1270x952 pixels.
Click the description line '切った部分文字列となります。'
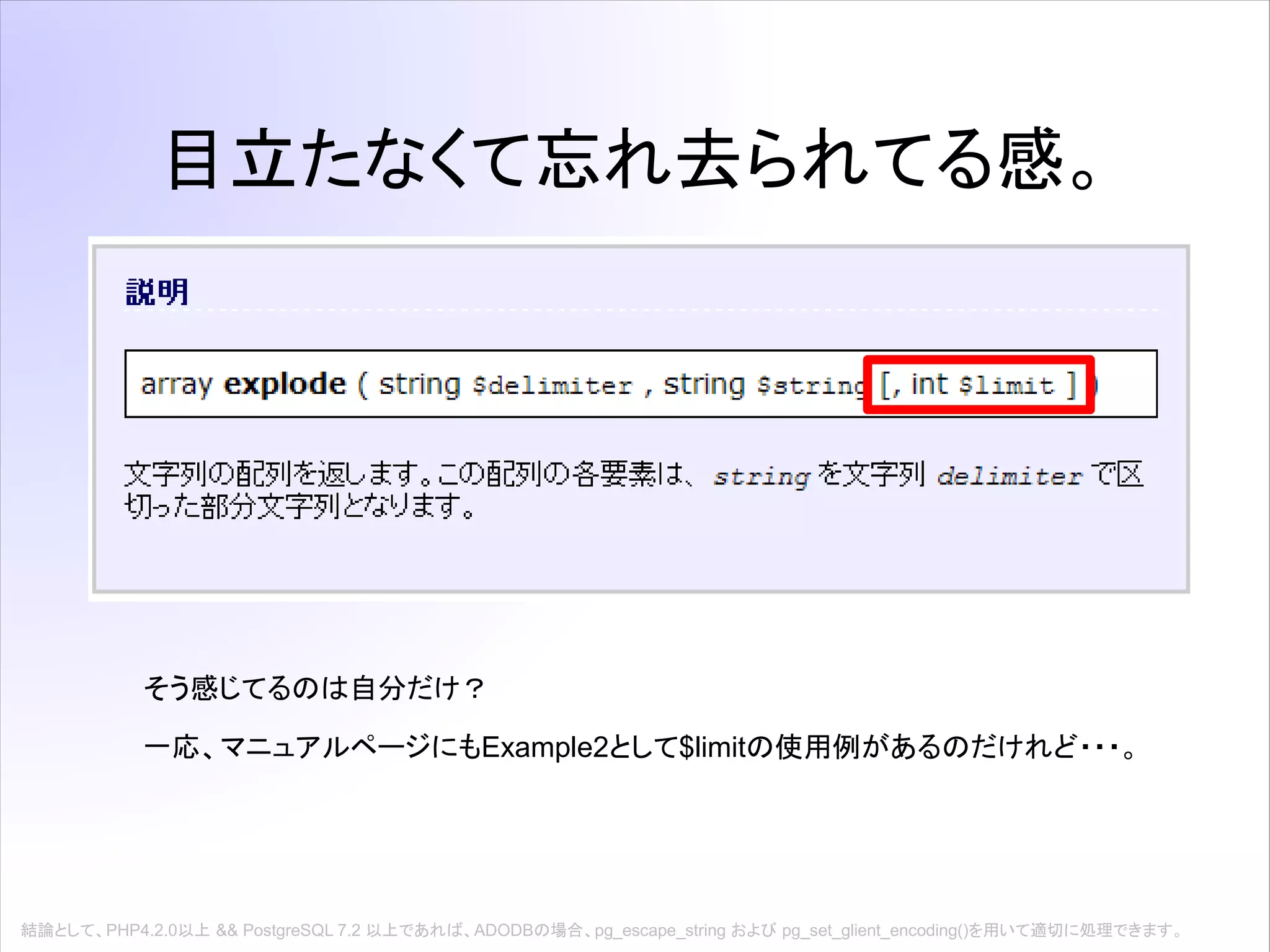(x=300, y=506)
